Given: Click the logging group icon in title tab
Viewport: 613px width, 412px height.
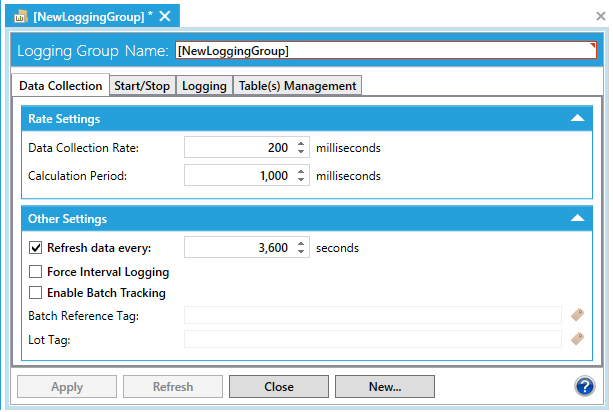Looking at the screenshot, I should [21, 16].
